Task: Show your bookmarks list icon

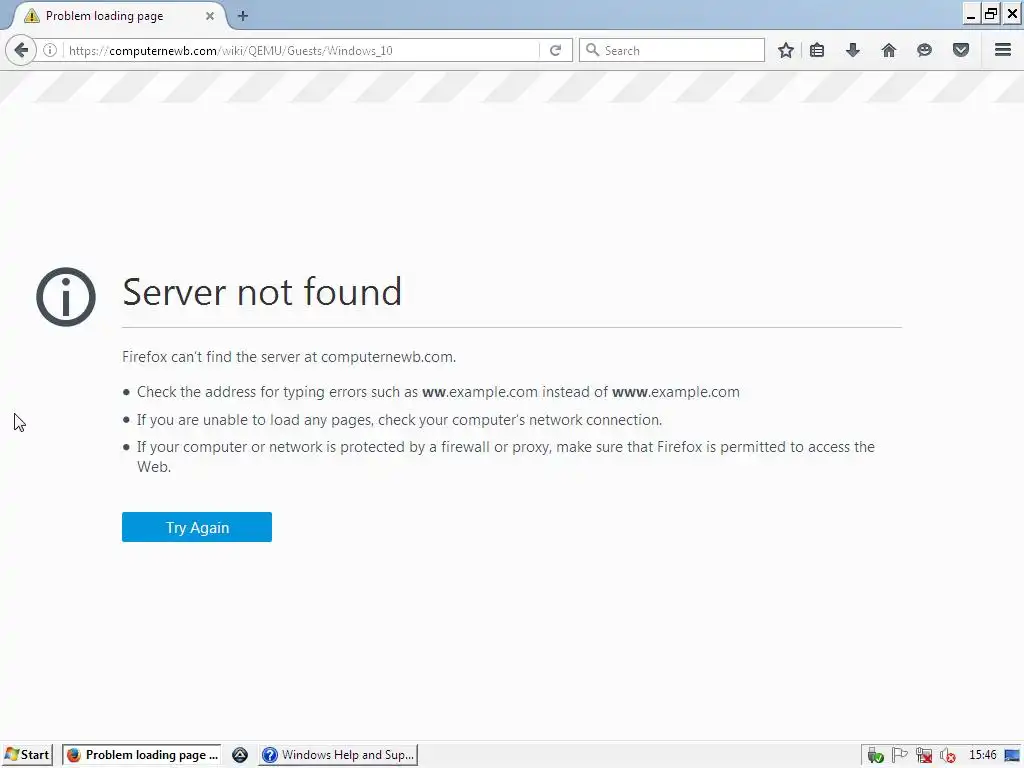Action: click(x=816, y=50)
